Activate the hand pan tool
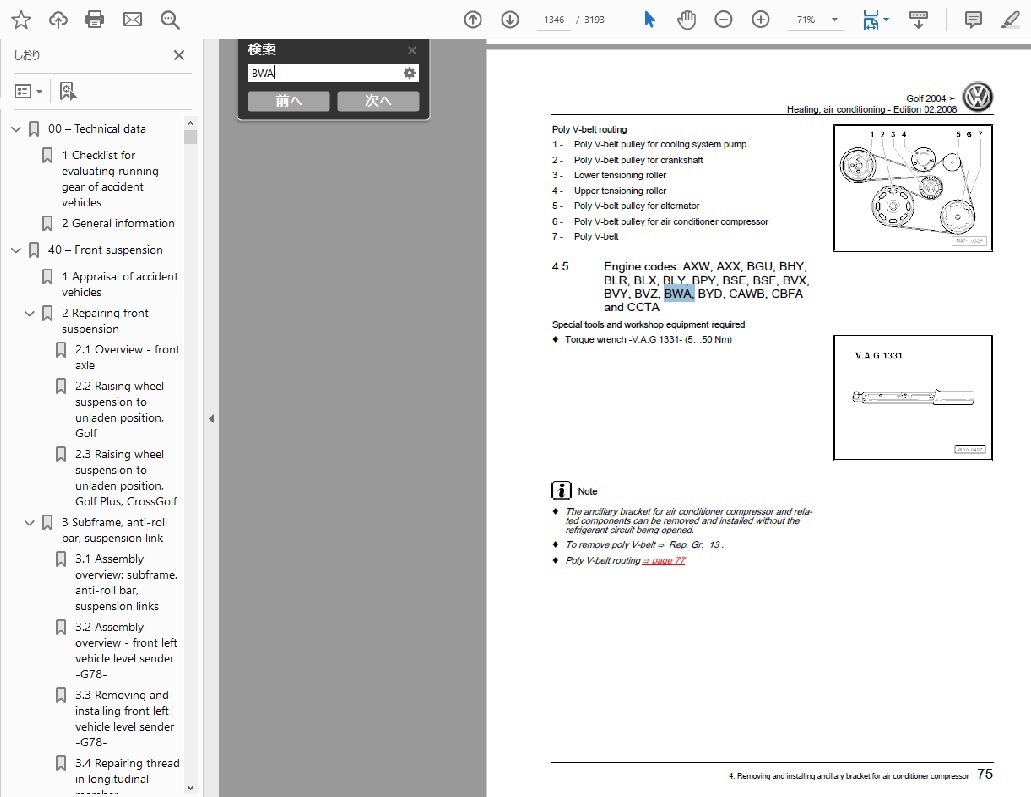Screen dimensions: 1031x797 point(686,20)
